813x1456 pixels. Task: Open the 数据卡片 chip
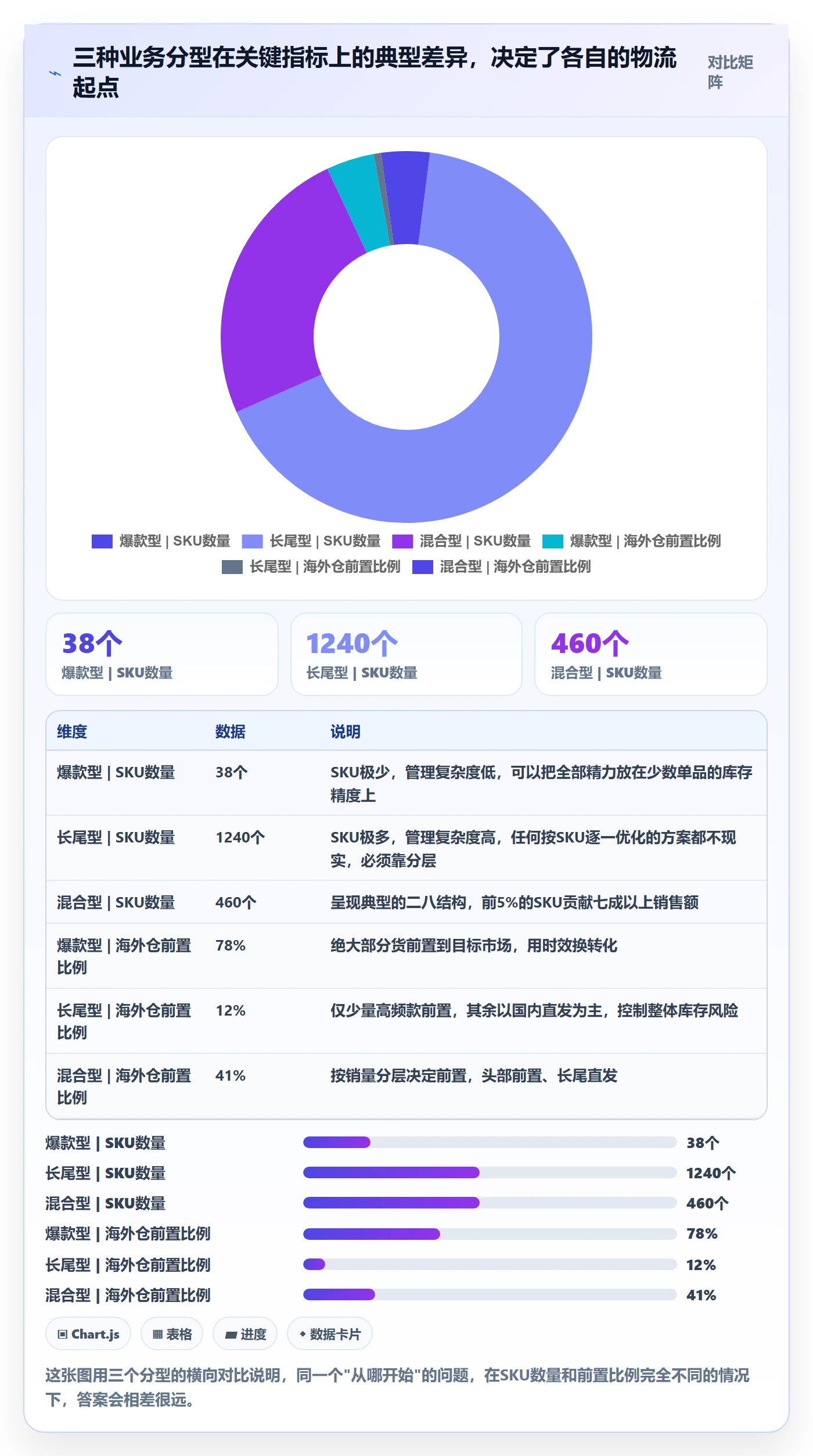tap(330, 1334)
